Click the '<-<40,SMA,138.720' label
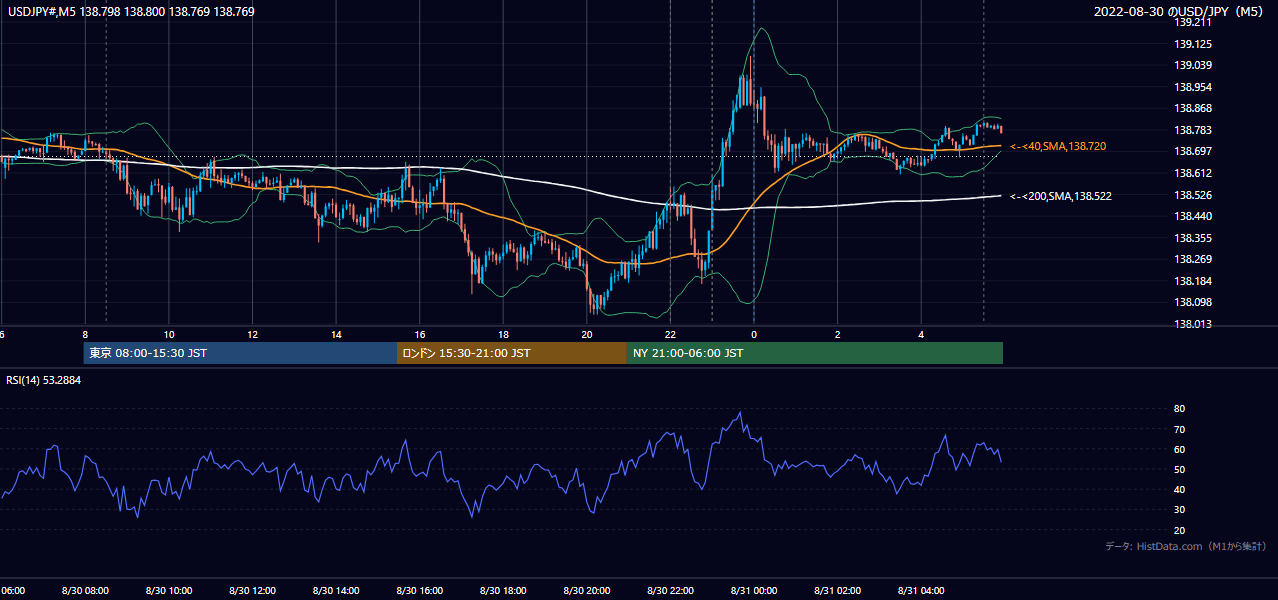This screenshot has width=1278, height=600. point(1058,146)
